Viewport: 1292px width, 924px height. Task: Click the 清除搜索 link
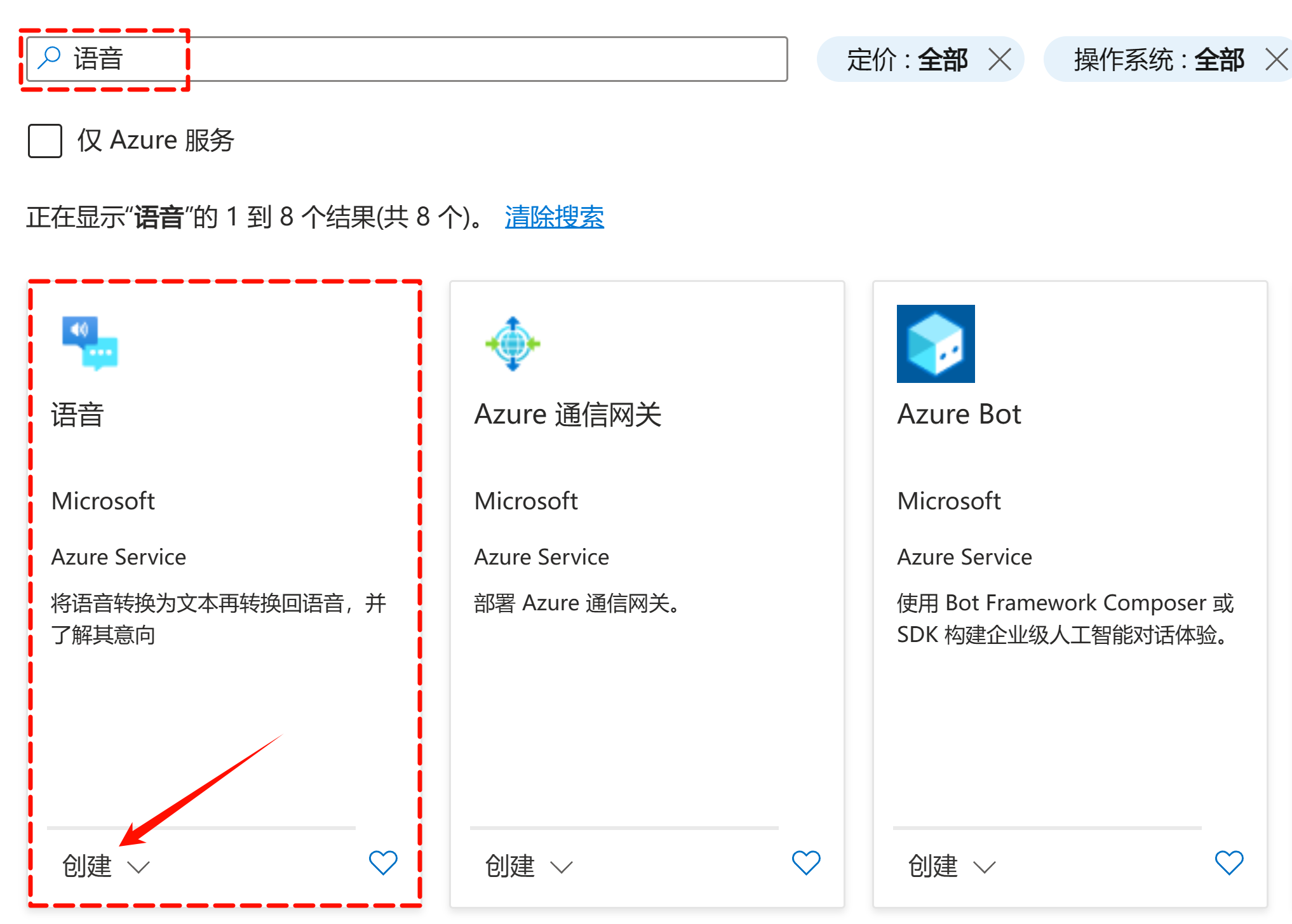point(554,217)
